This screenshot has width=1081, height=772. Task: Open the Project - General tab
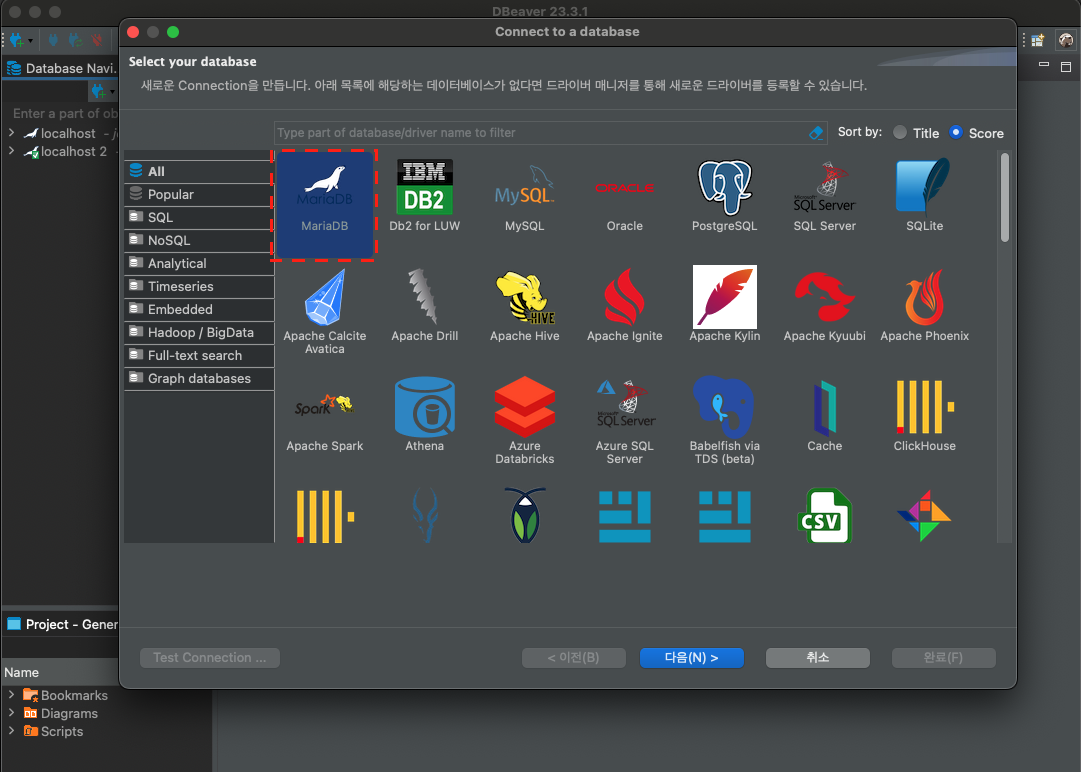pyautogui.click(x=62, y=624)
